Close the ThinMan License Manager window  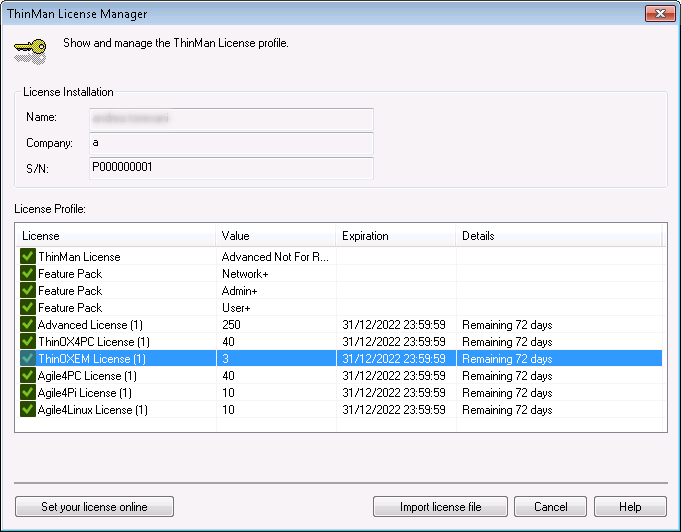660,13
